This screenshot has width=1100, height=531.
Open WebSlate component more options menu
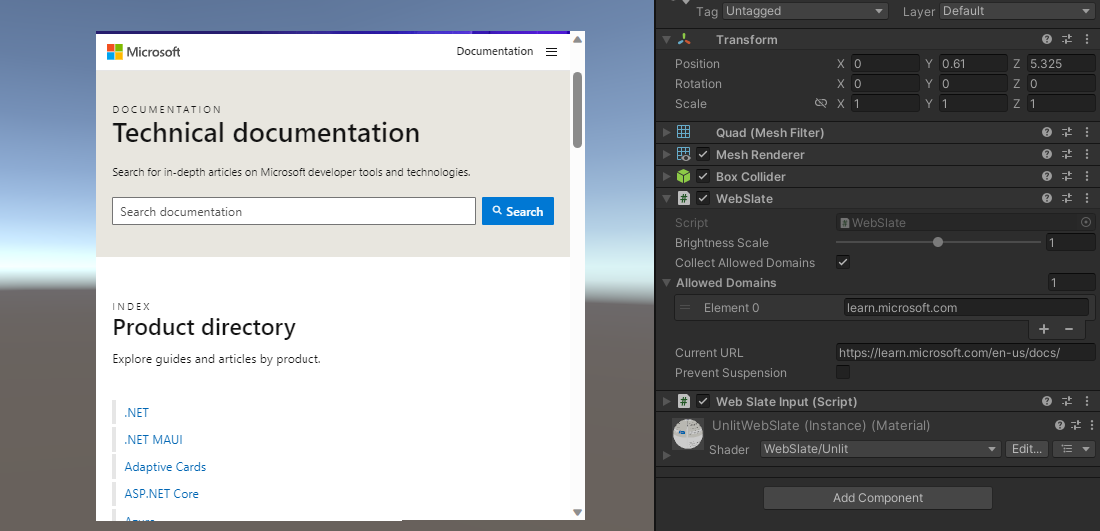1087,199
